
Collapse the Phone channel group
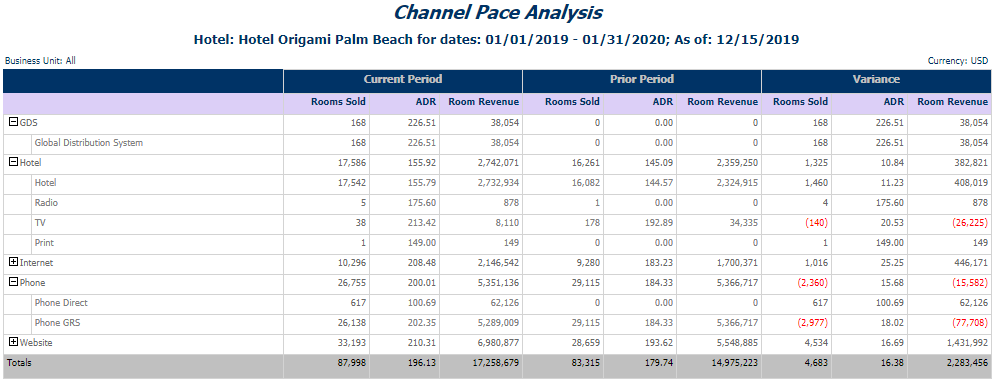tap(13, 283)
